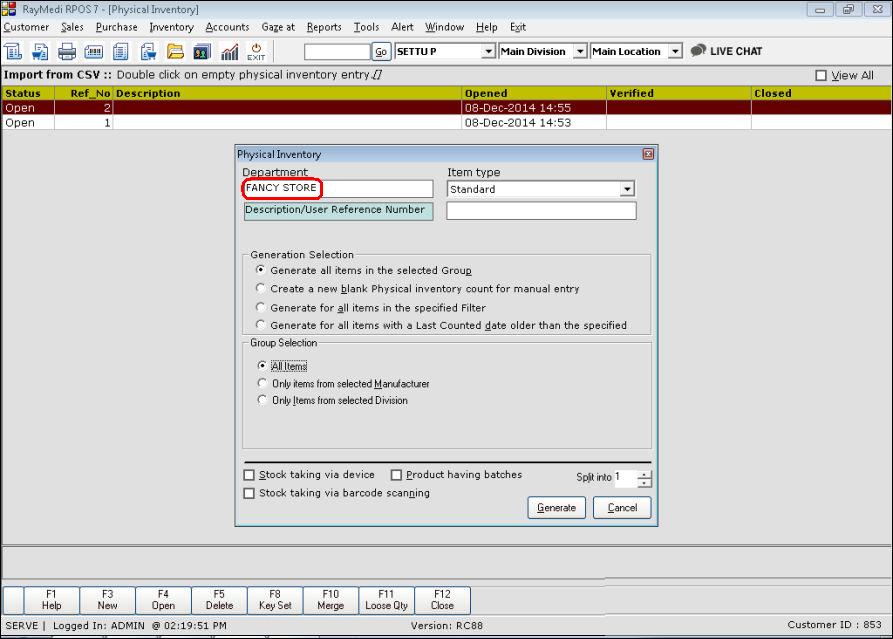The image size is (893, 639).
Task: Open the Purchase menu
Action: click(116, 27)
